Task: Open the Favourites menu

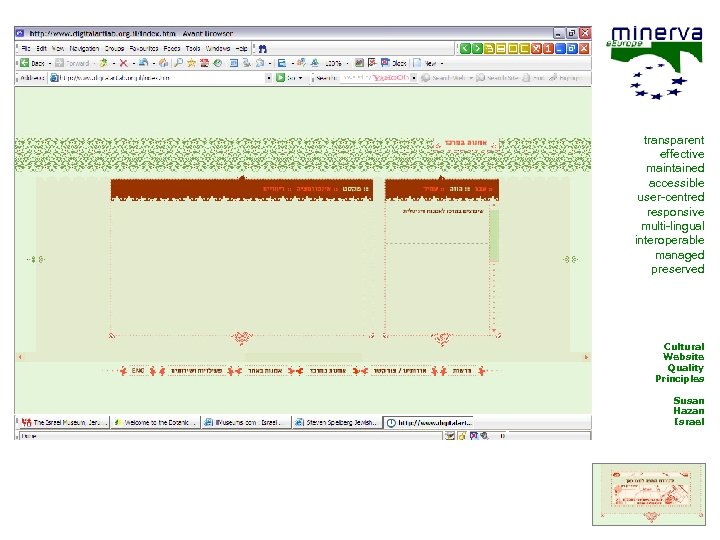Action: tap(144, 48)
